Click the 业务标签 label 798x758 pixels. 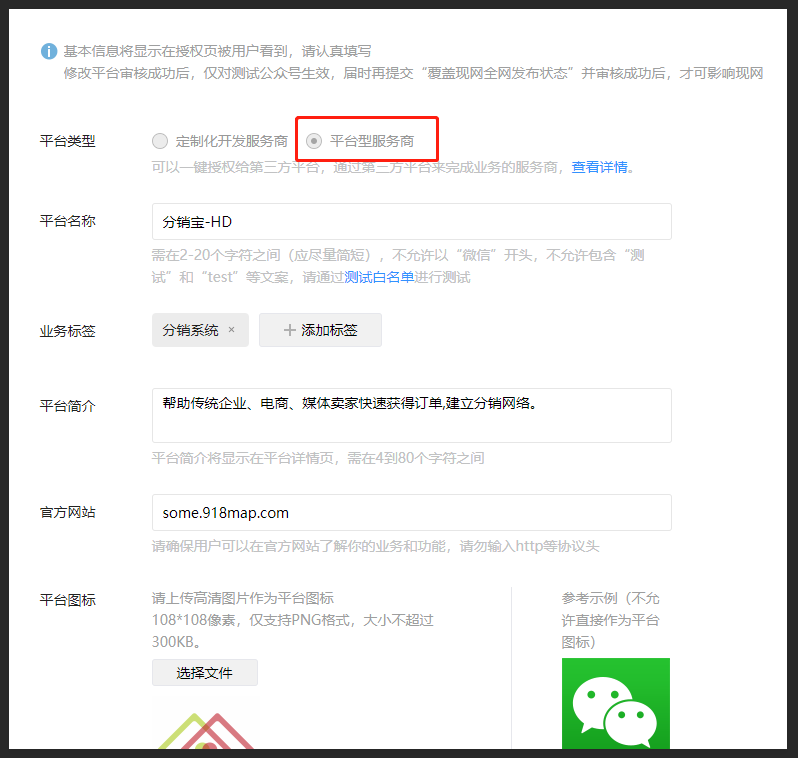67,331
